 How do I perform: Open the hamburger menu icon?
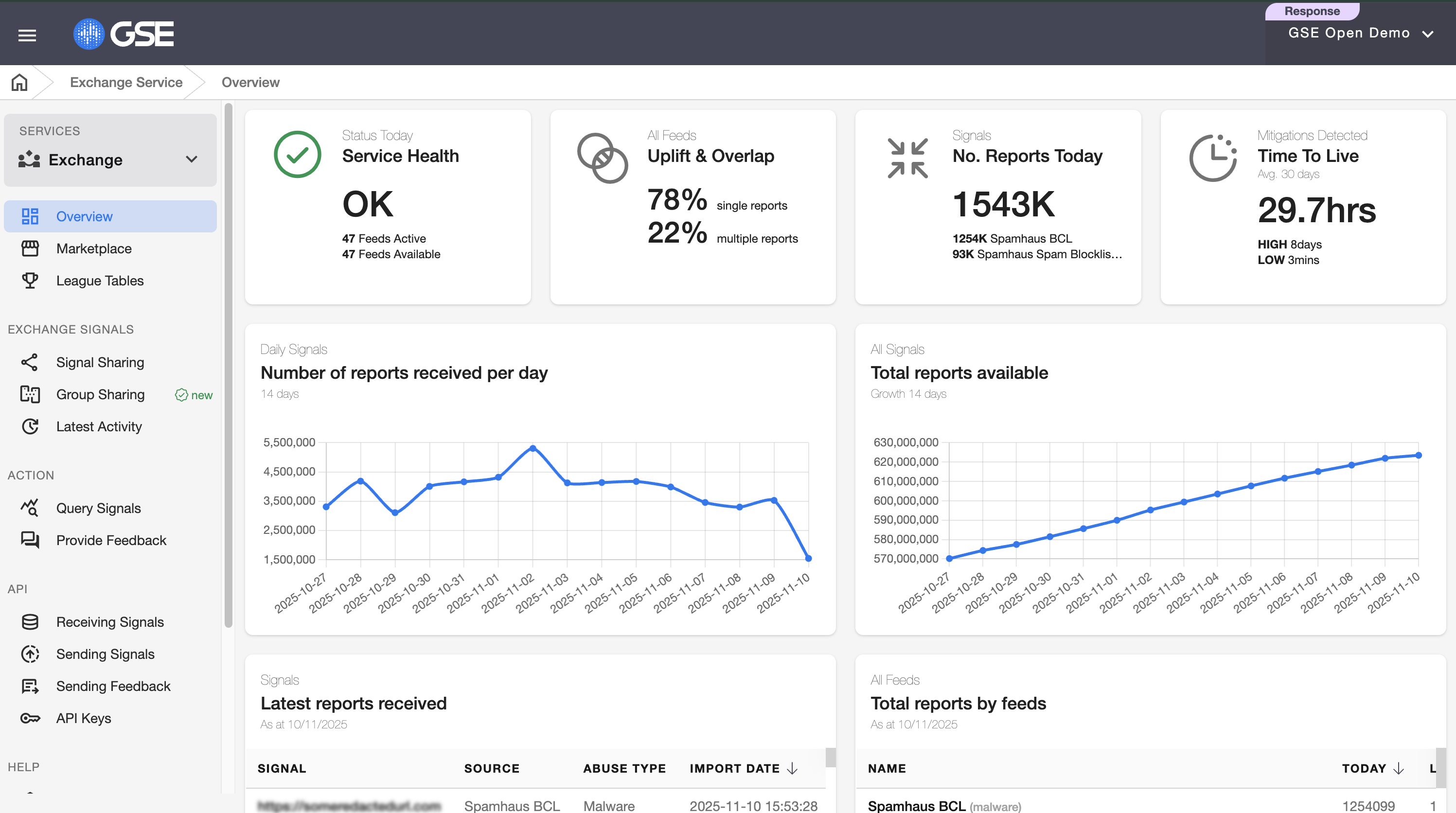pyautogui.click(x=27, y=35)
